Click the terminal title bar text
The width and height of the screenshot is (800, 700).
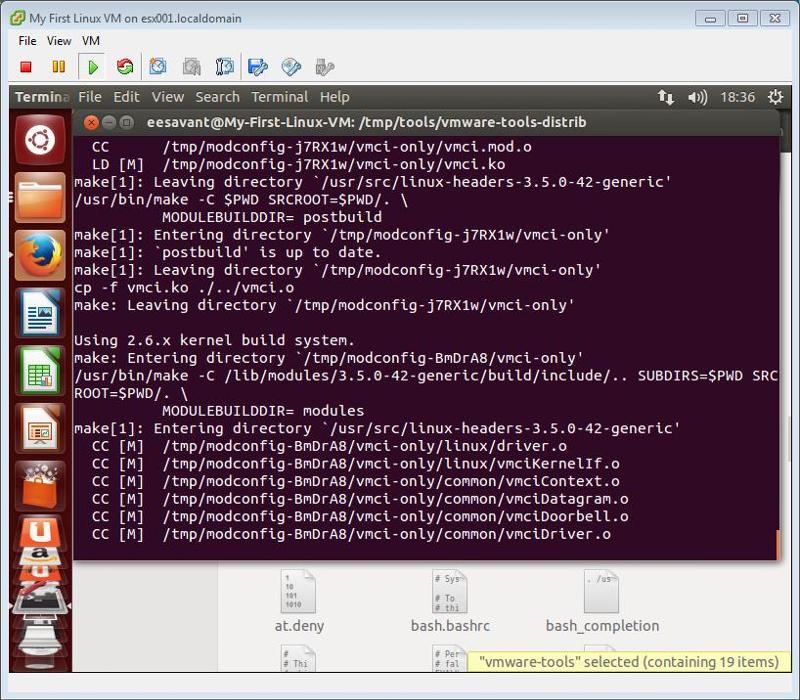click(x=366, y=122)
